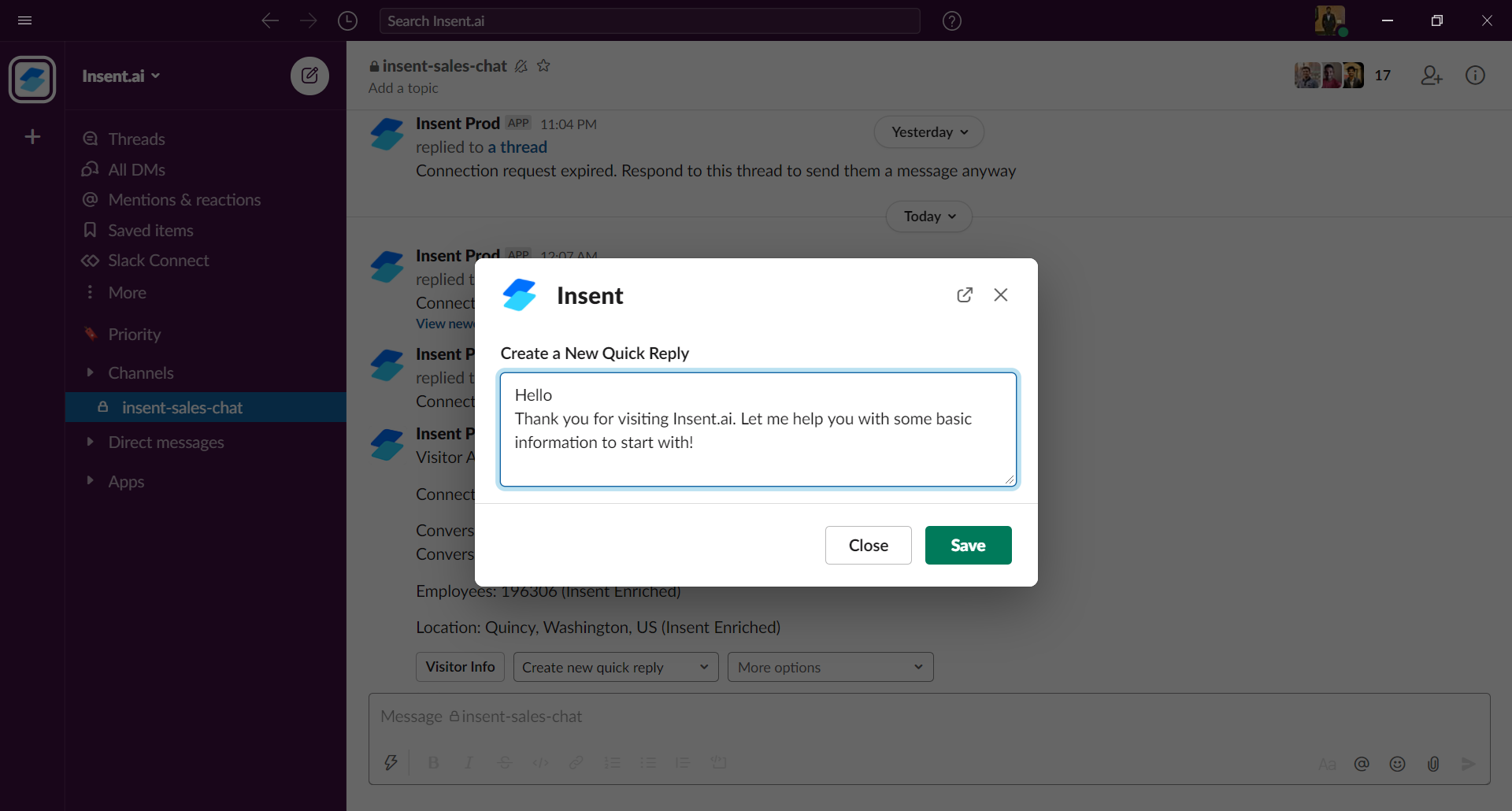Screen dimensions: 1512x811
Task: Insert an ordered list
Action: pyautogui.click(x=612, y=762)
